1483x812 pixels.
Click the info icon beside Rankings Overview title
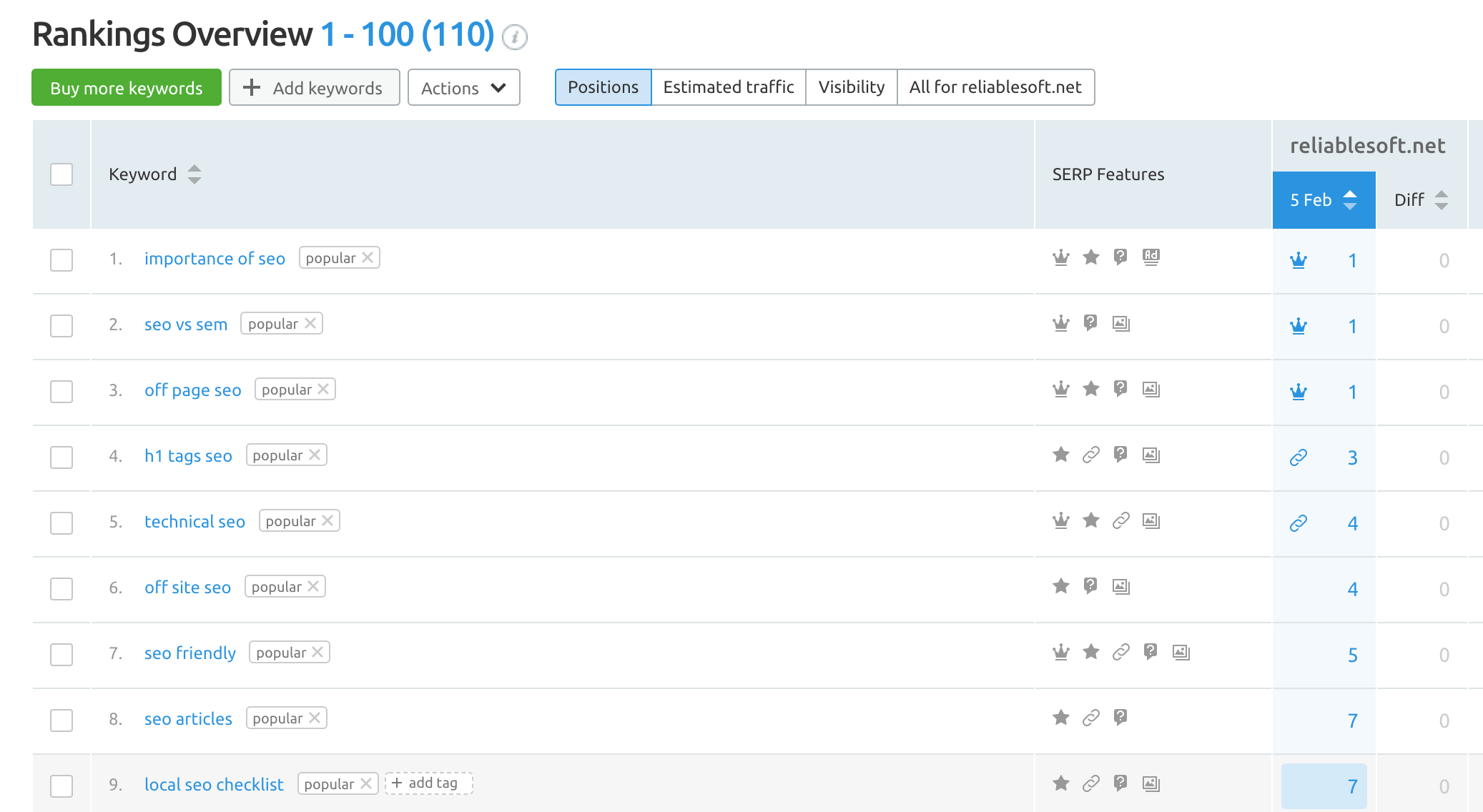click(x=514, y=37)
